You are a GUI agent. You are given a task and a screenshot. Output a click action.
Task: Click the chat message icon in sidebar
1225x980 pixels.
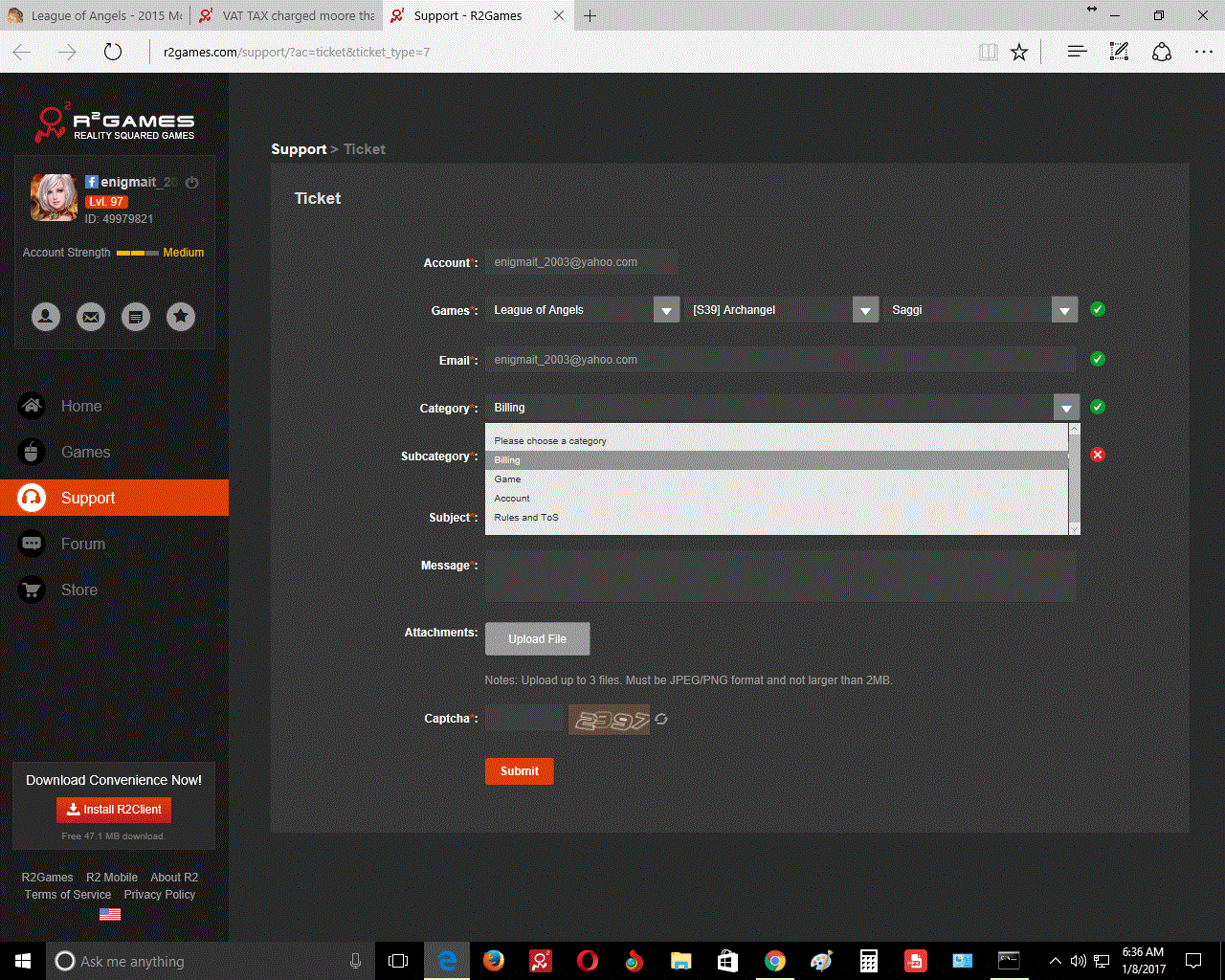click(136, 317)
